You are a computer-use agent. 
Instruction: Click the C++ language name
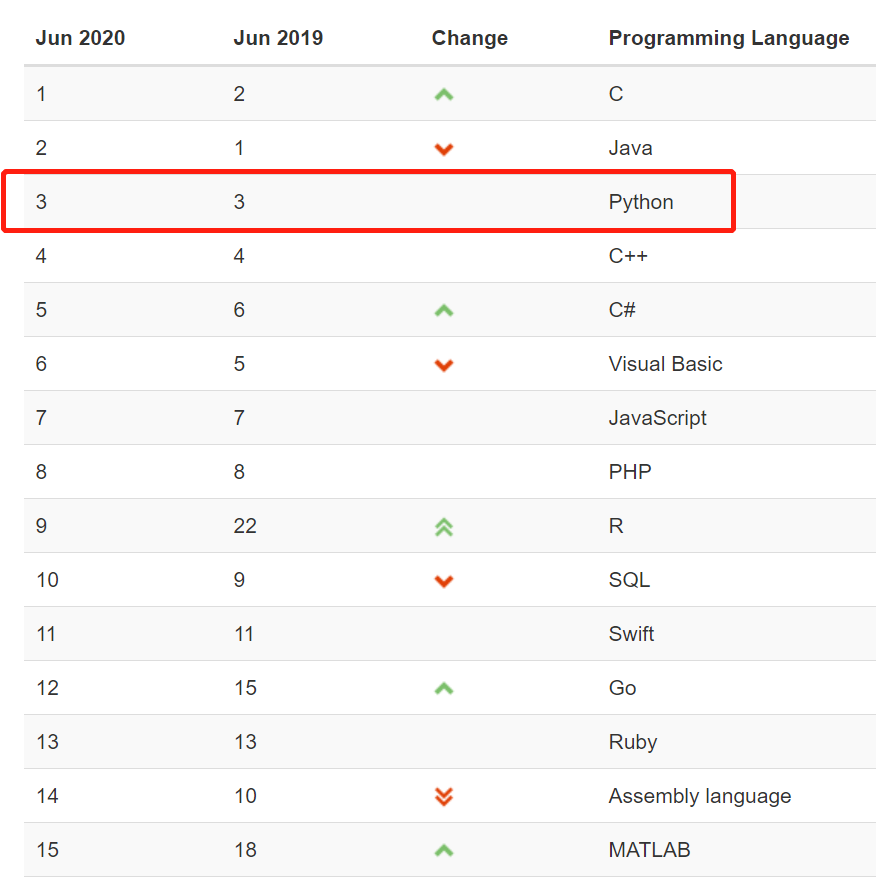pyautogui.click(x=628, y=256)
